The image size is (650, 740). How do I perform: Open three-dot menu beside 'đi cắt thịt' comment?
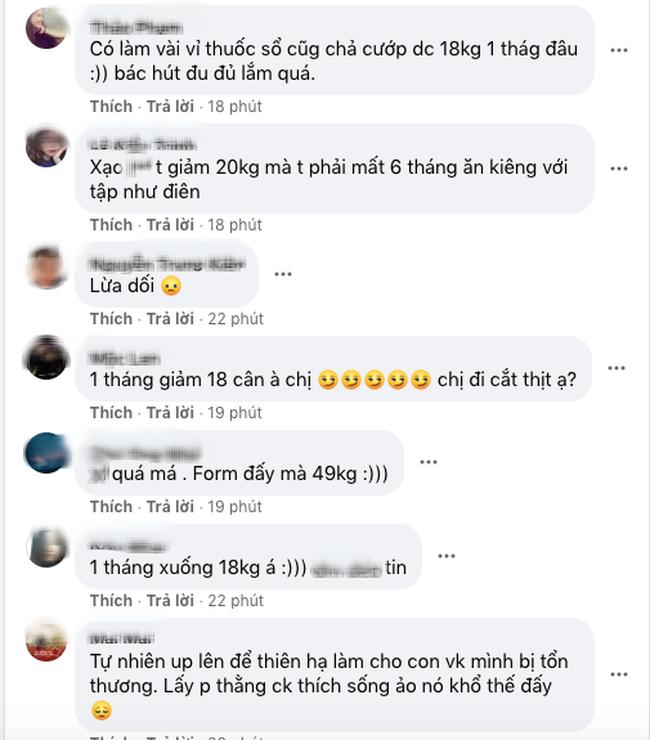pos(616,368)
